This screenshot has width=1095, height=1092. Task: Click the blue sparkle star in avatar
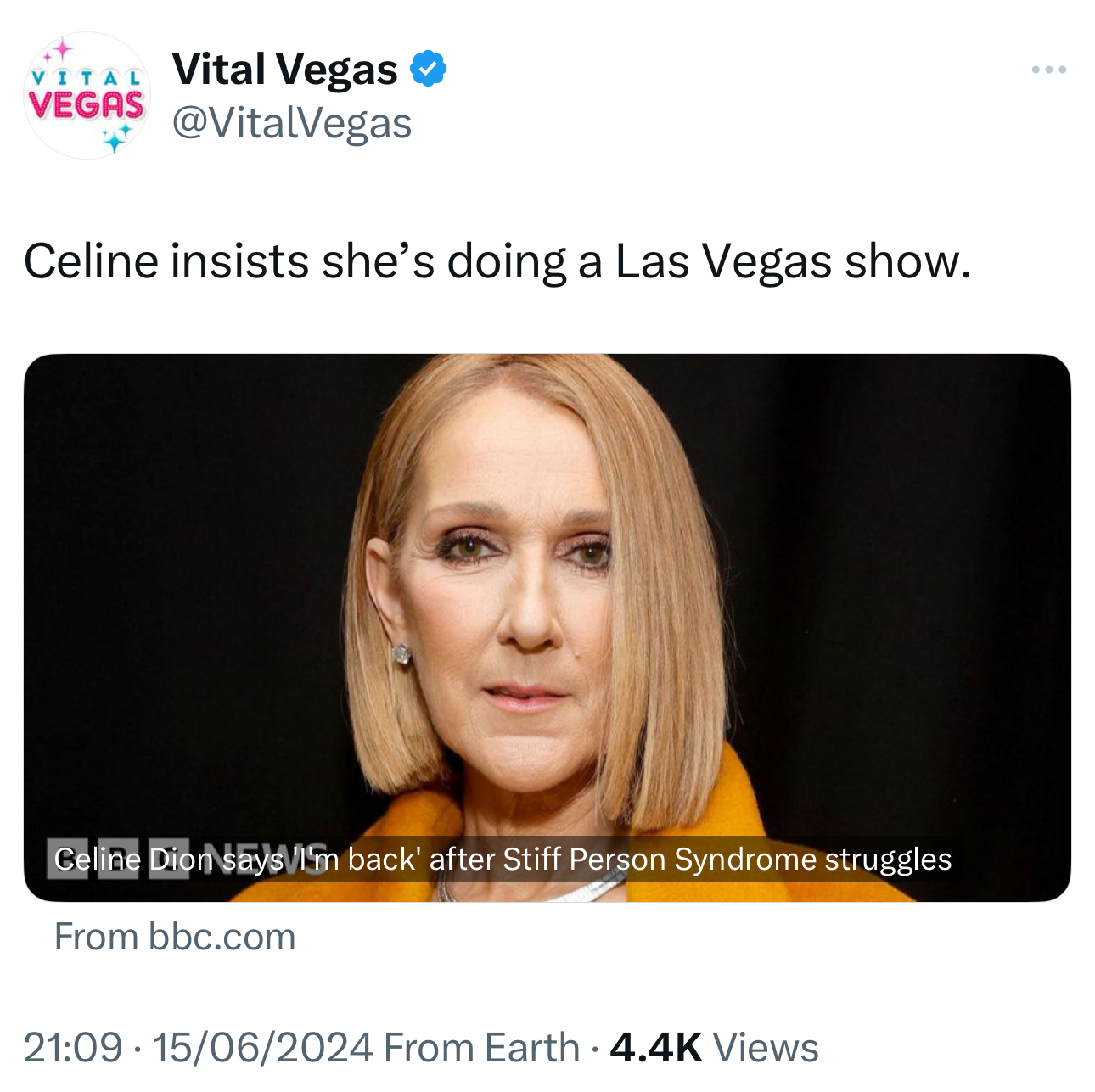pyautogui.click(x=115, y=137)
